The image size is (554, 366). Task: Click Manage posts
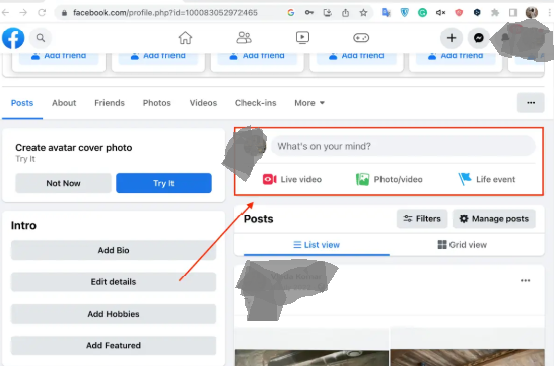pyautogui.click(x=494, y=219)
